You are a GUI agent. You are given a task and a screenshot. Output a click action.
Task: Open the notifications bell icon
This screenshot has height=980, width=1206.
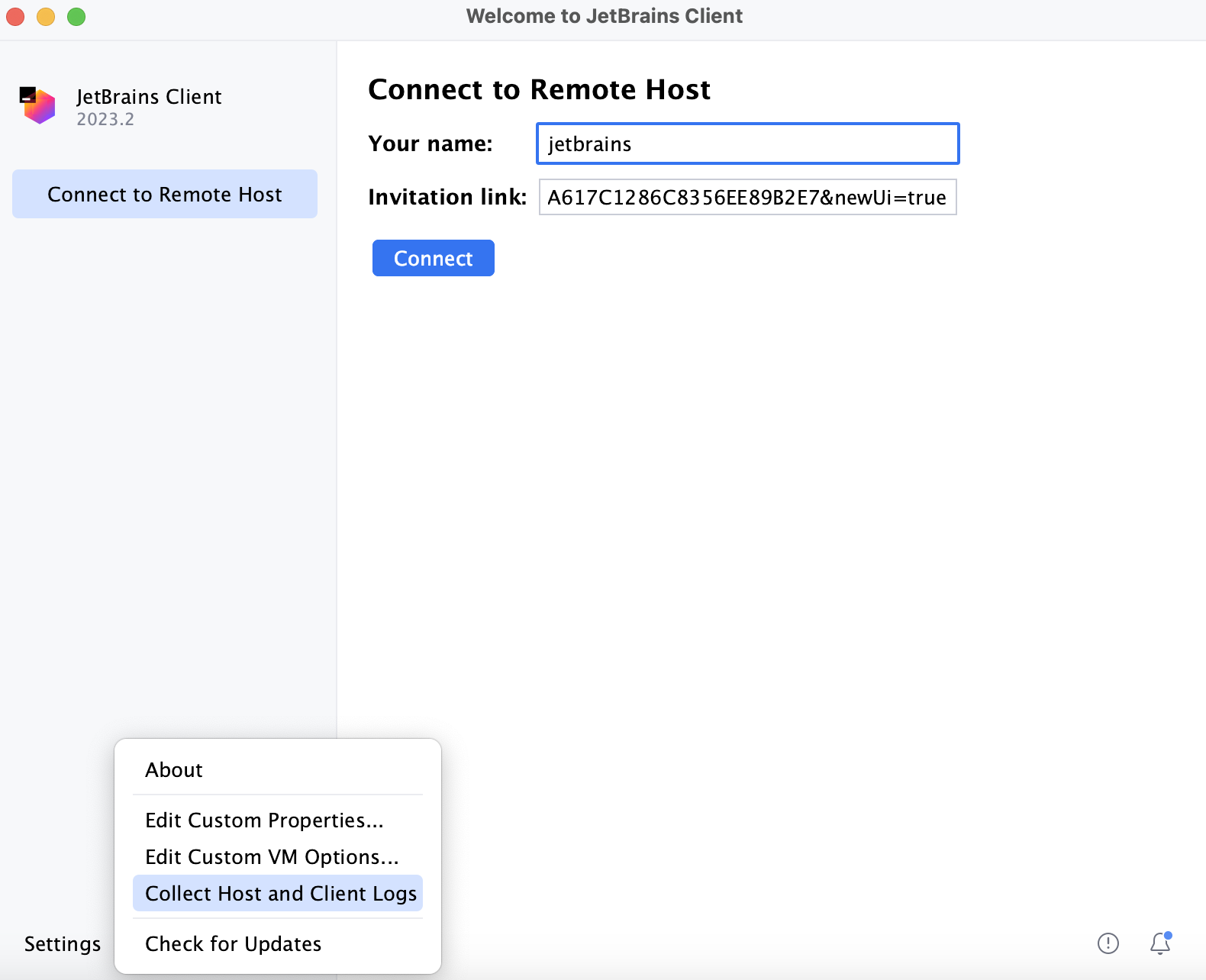[x=1160, y=943]
